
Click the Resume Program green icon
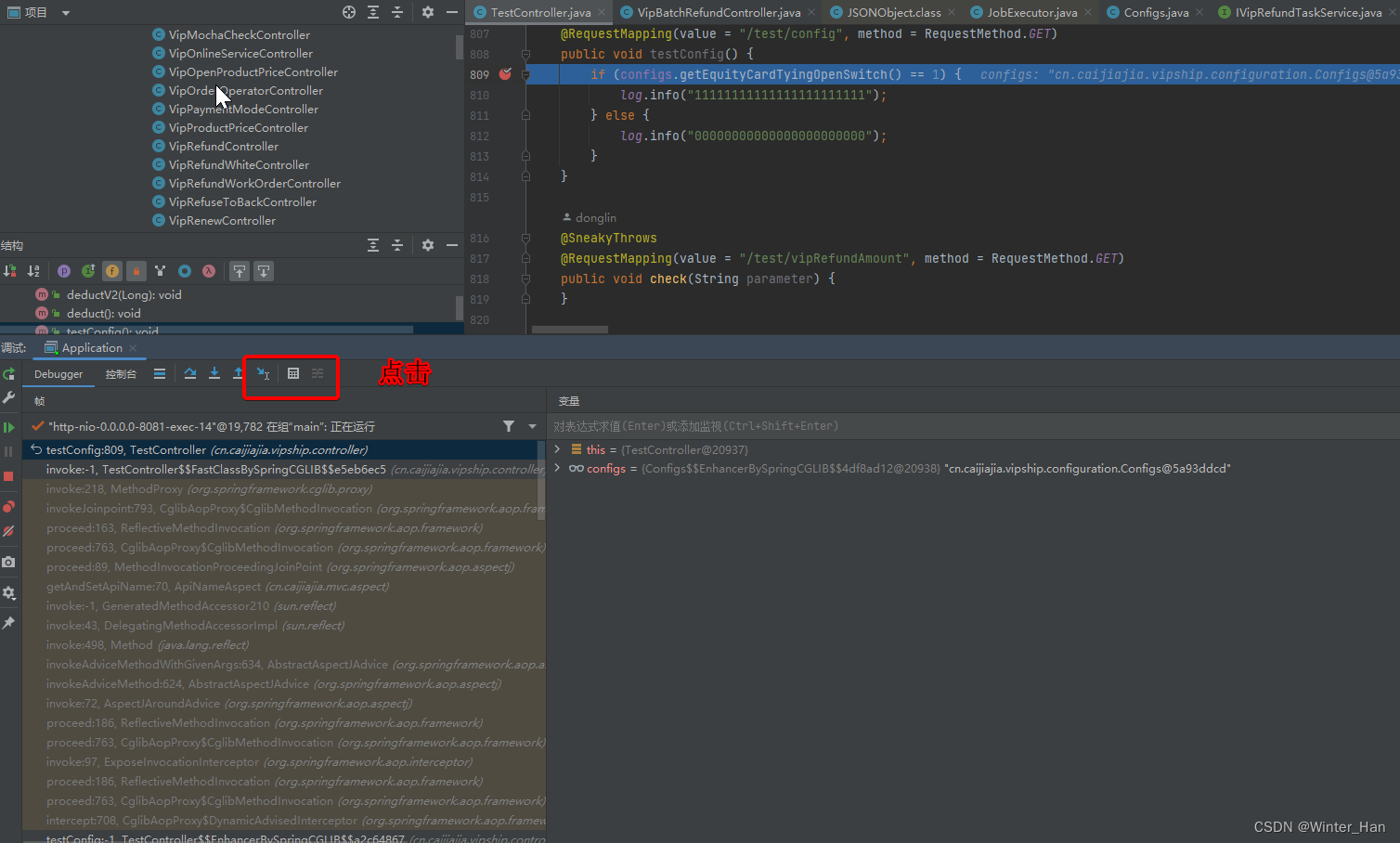tap(8, 428)
